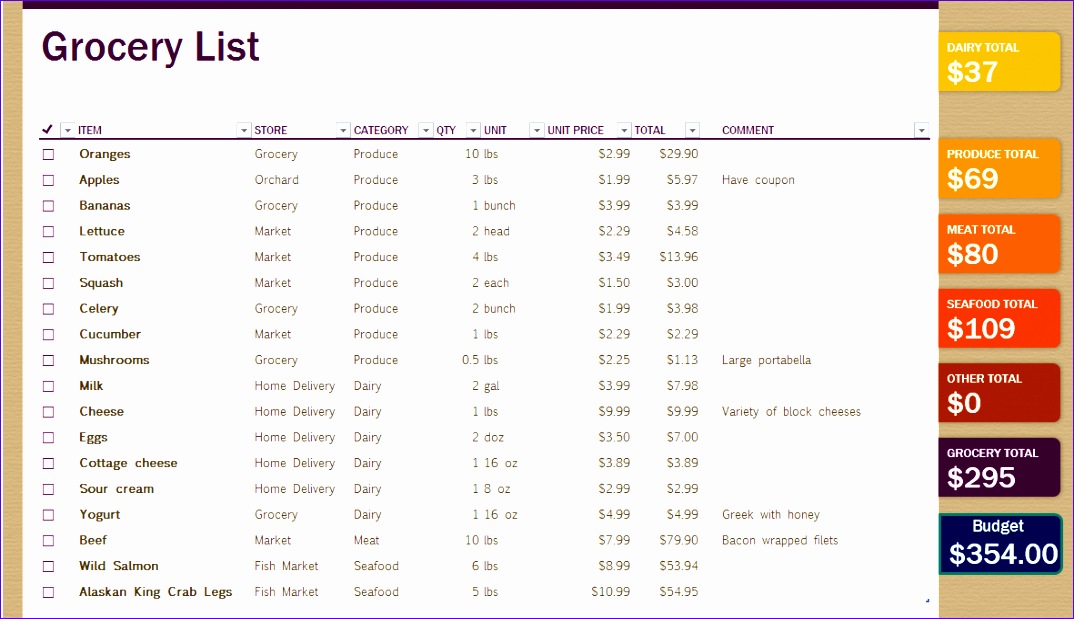Select the Seafood Total tile
Image resolution: width=1074 pixels, height=619 pixels.
(1000, 319)
